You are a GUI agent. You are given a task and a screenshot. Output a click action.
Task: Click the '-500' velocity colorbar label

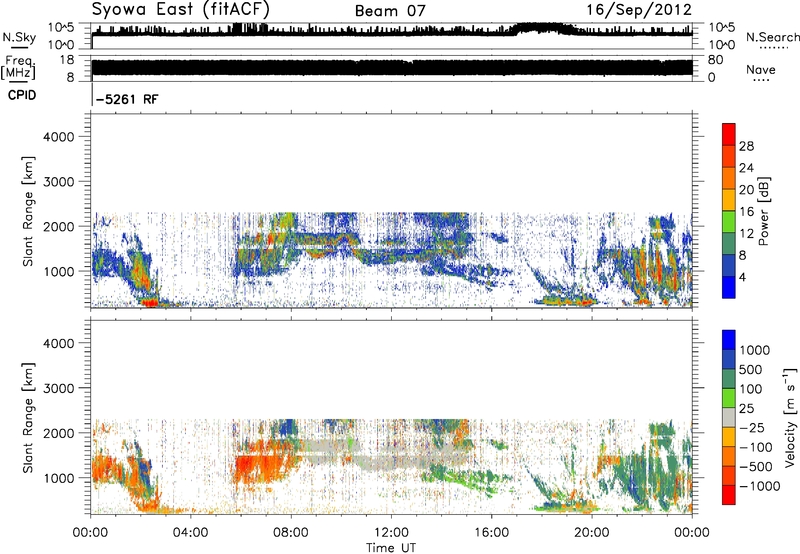756,467
